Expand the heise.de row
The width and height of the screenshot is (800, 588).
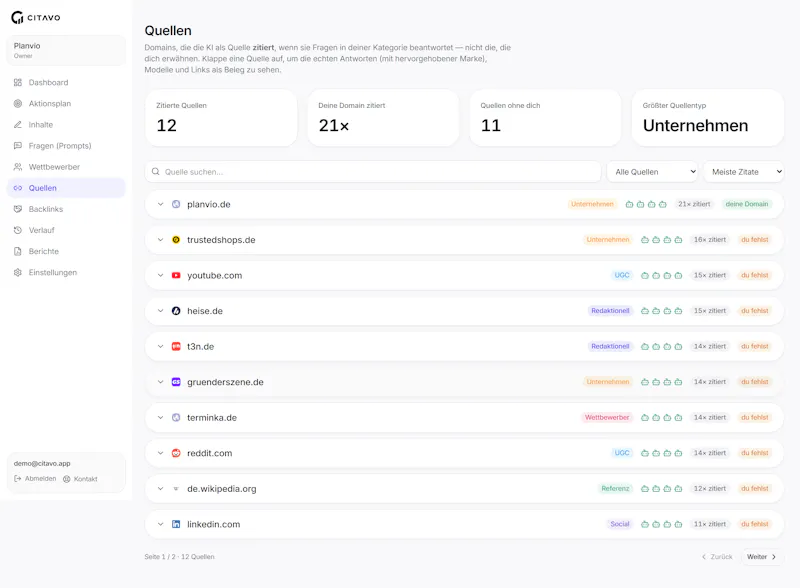pyautogui.click(x=160, y=311)
